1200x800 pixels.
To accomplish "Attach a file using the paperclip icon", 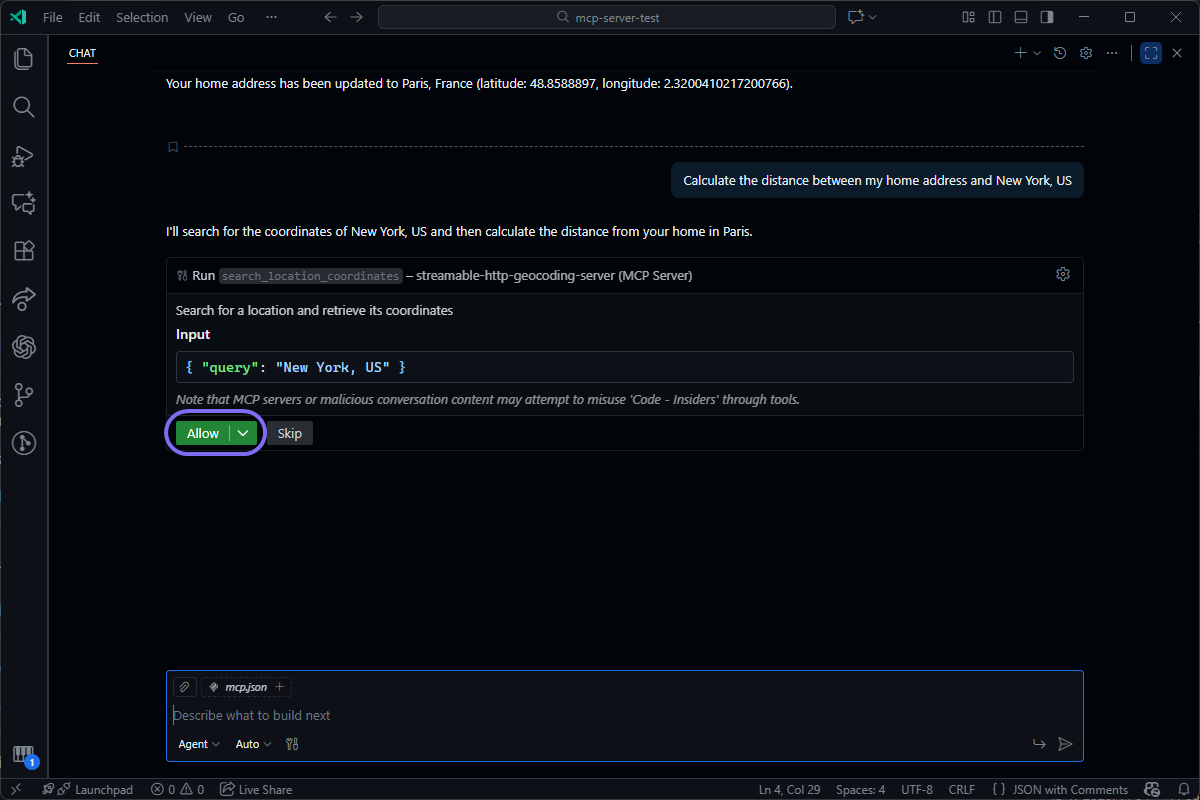I will coord(184,687).
